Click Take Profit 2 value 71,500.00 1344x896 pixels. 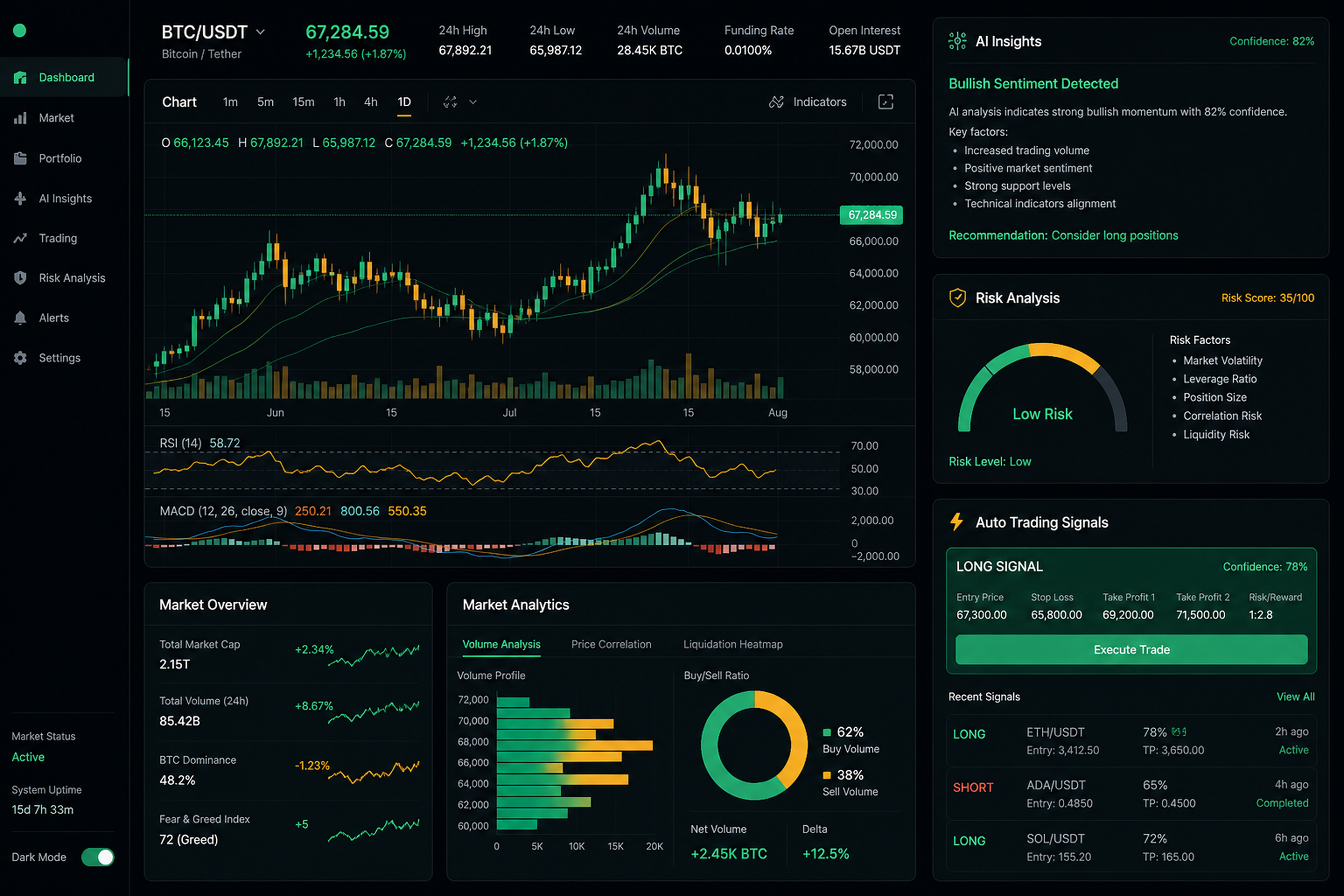(1200, 615)
